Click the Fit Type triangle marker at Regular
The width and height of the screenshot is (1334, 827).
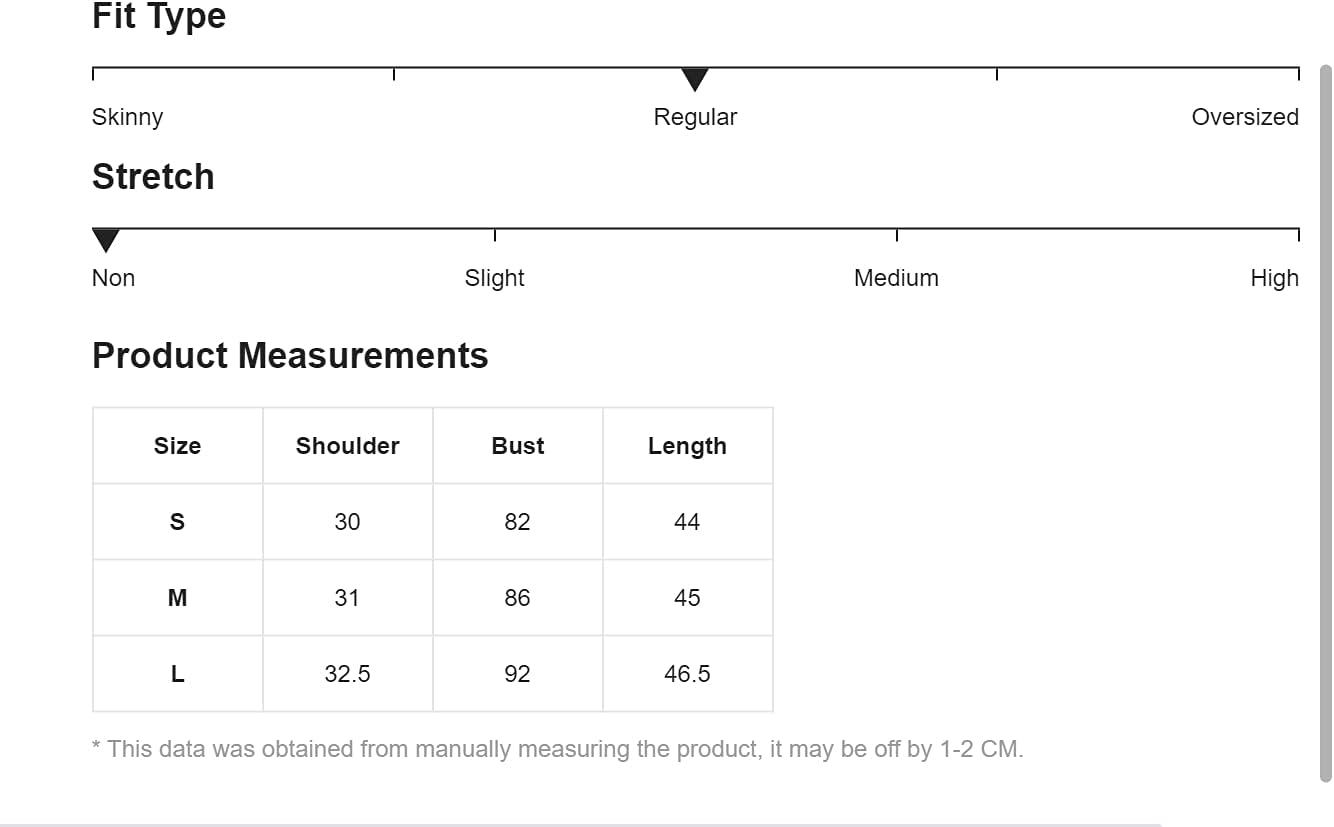pos(695,79)
